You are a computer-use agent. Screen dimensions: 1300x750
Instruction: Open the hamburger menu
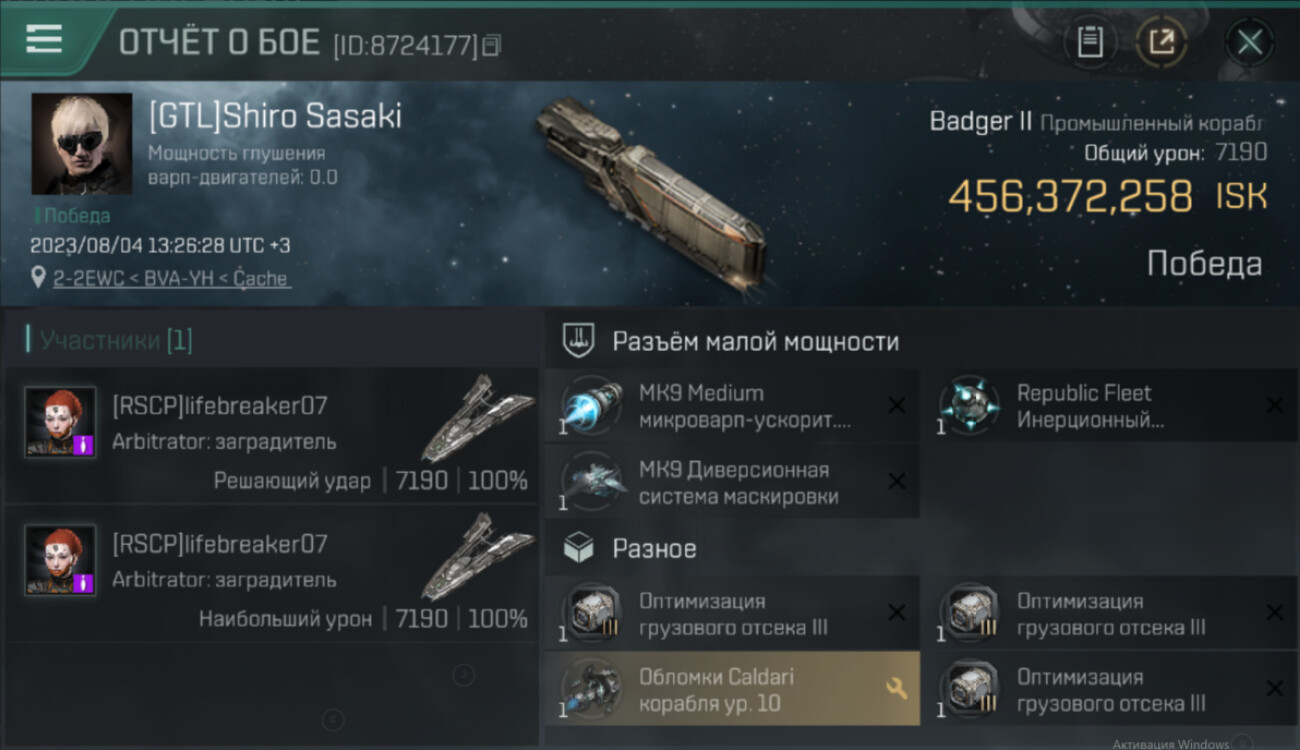tap(44, 40)
